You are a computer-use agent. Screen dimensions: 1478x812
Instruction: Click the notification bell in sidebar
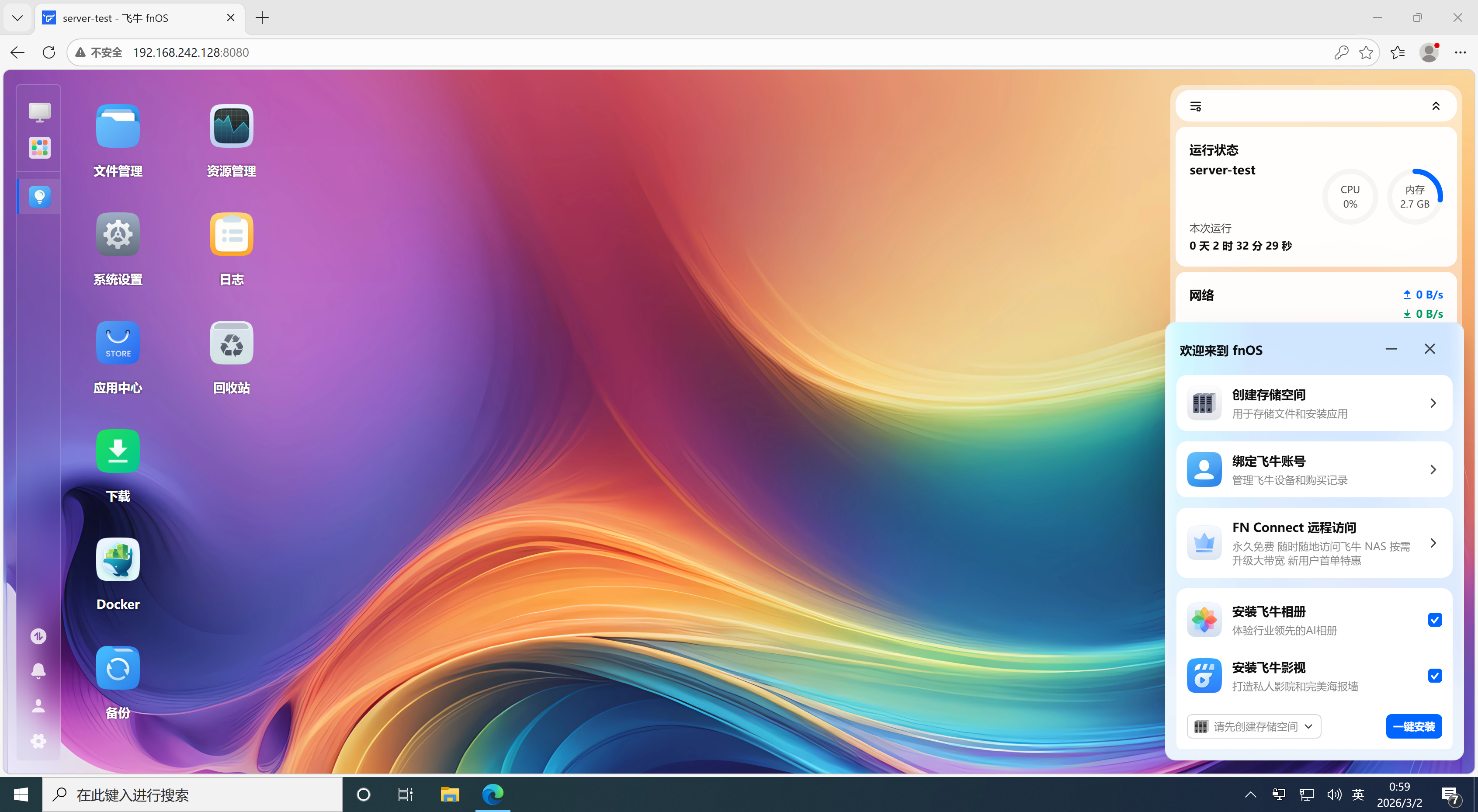coord(38,671)
